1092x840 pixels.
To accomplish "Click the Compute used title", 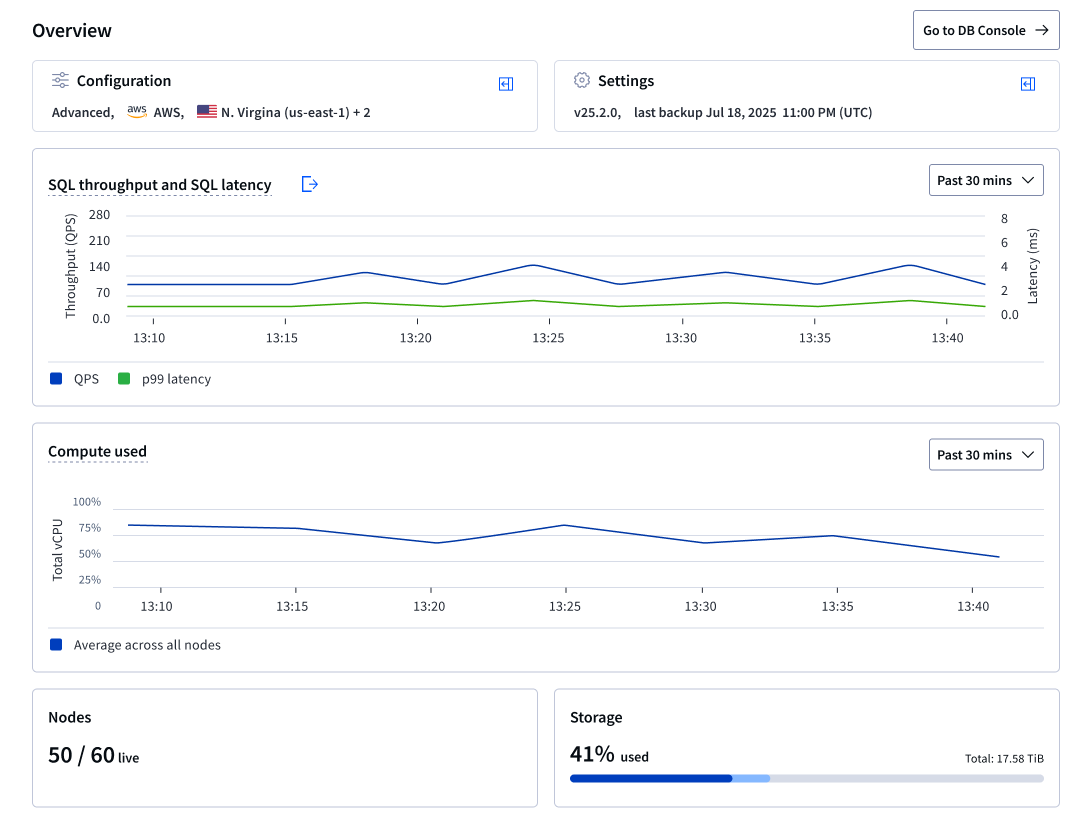I will [x=98, y=451].
